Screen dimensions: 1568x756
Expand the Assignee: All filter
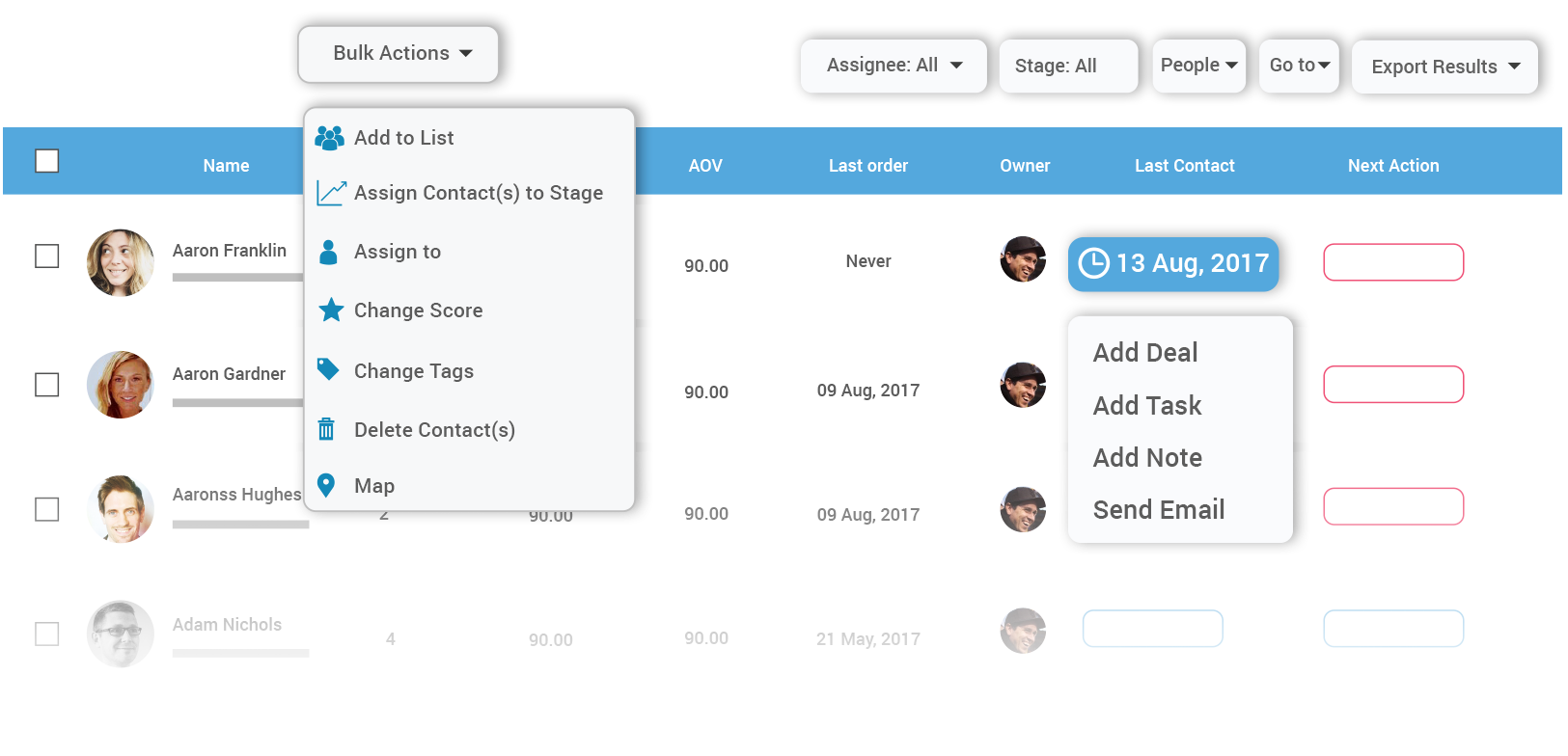pos(894,66)
